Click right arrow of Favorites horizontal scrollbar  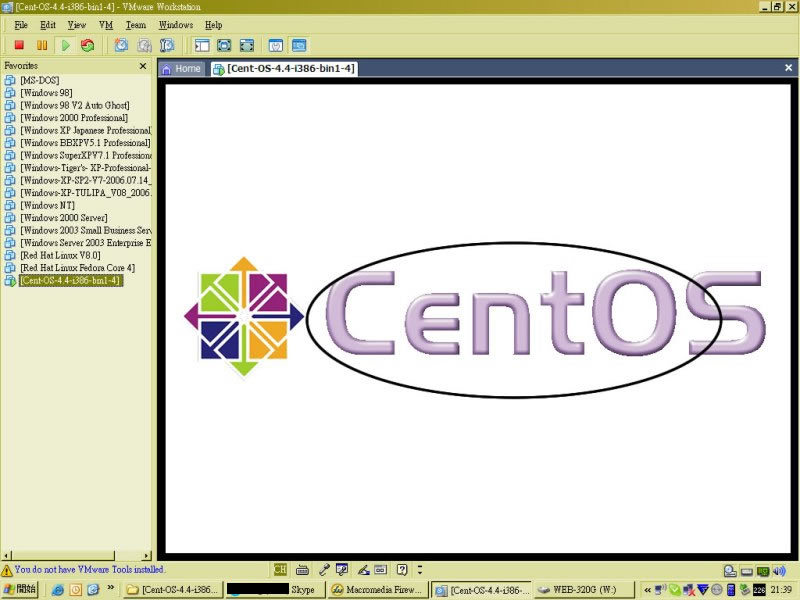[147, 556]
